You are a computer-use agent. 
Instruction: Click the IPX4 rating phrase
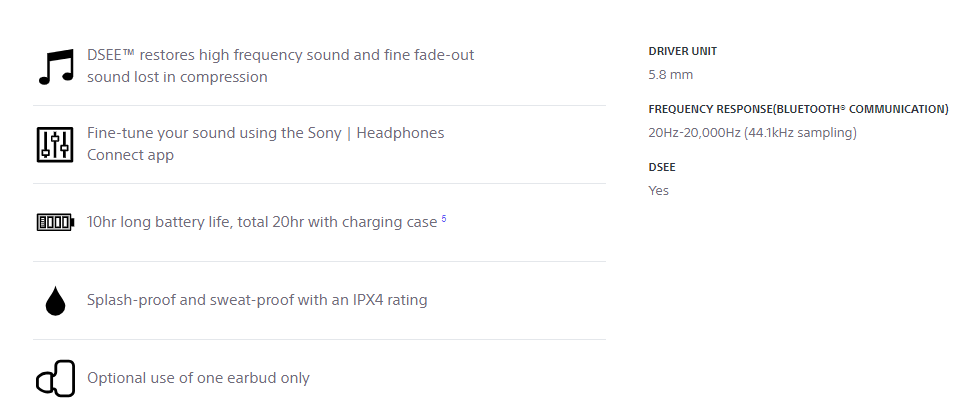tap(390, 300)
